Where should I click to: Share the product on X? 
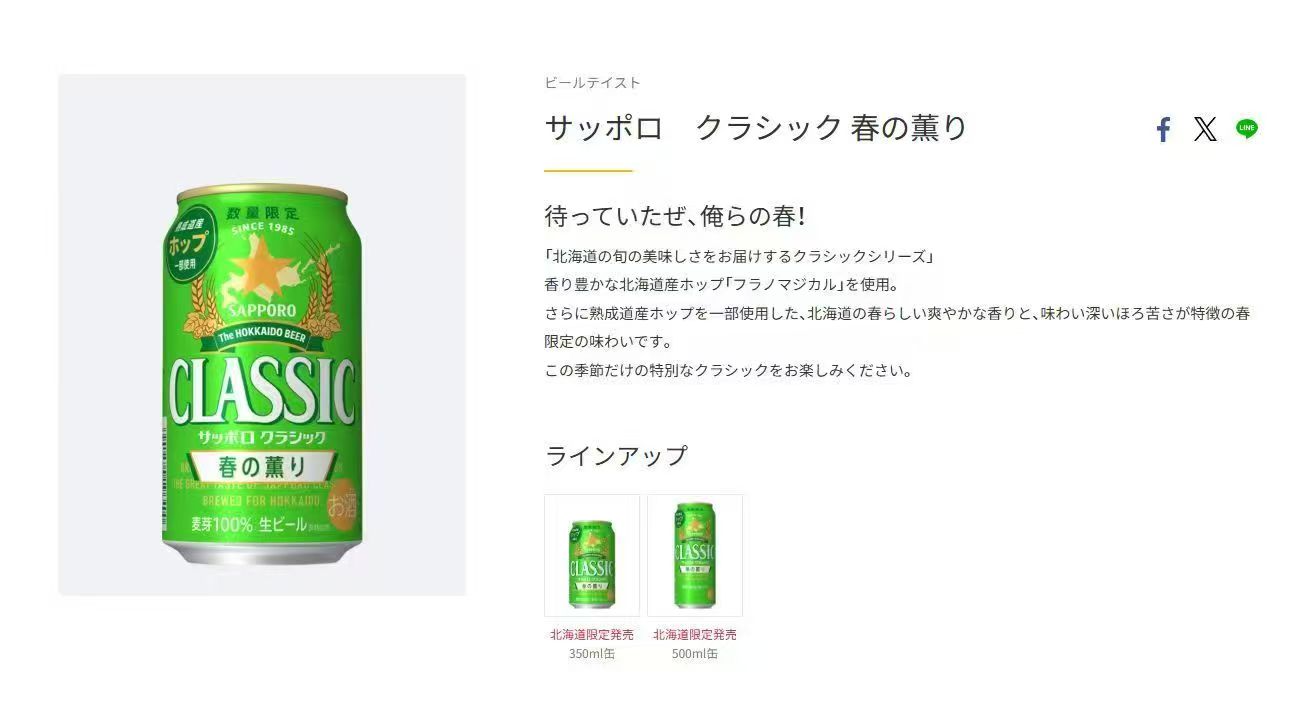(1205, 129)
